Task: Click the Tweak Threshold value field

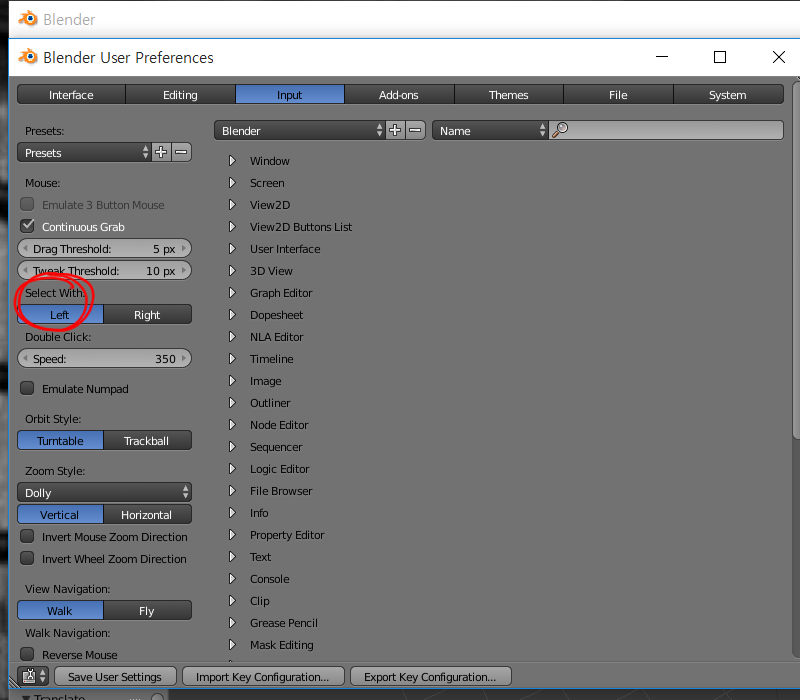Action: [x=105, y=270]
